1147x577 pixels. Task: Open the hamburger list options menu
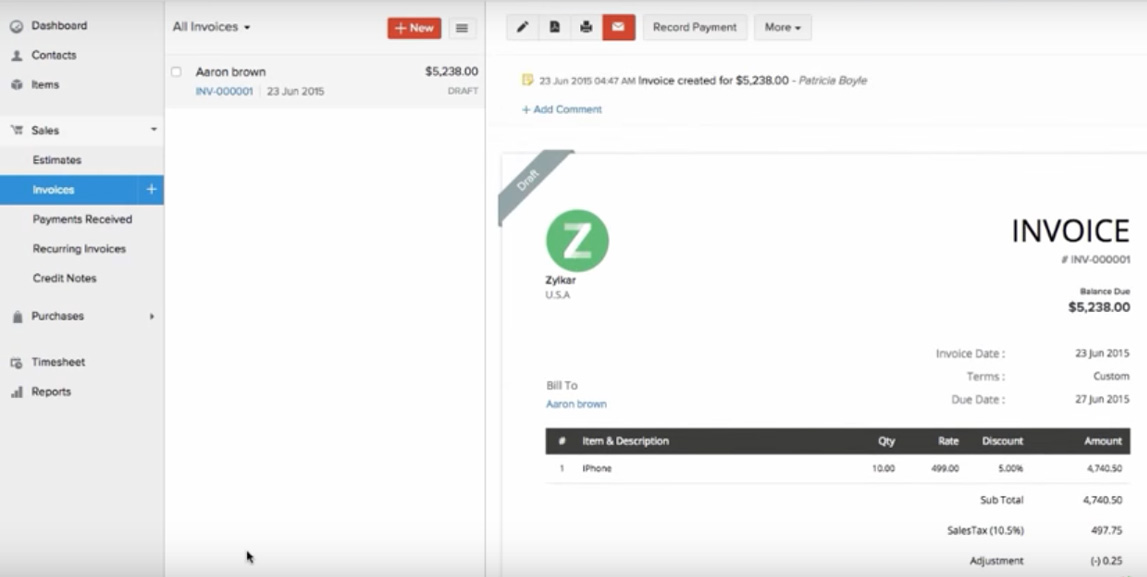pos(461,28)
